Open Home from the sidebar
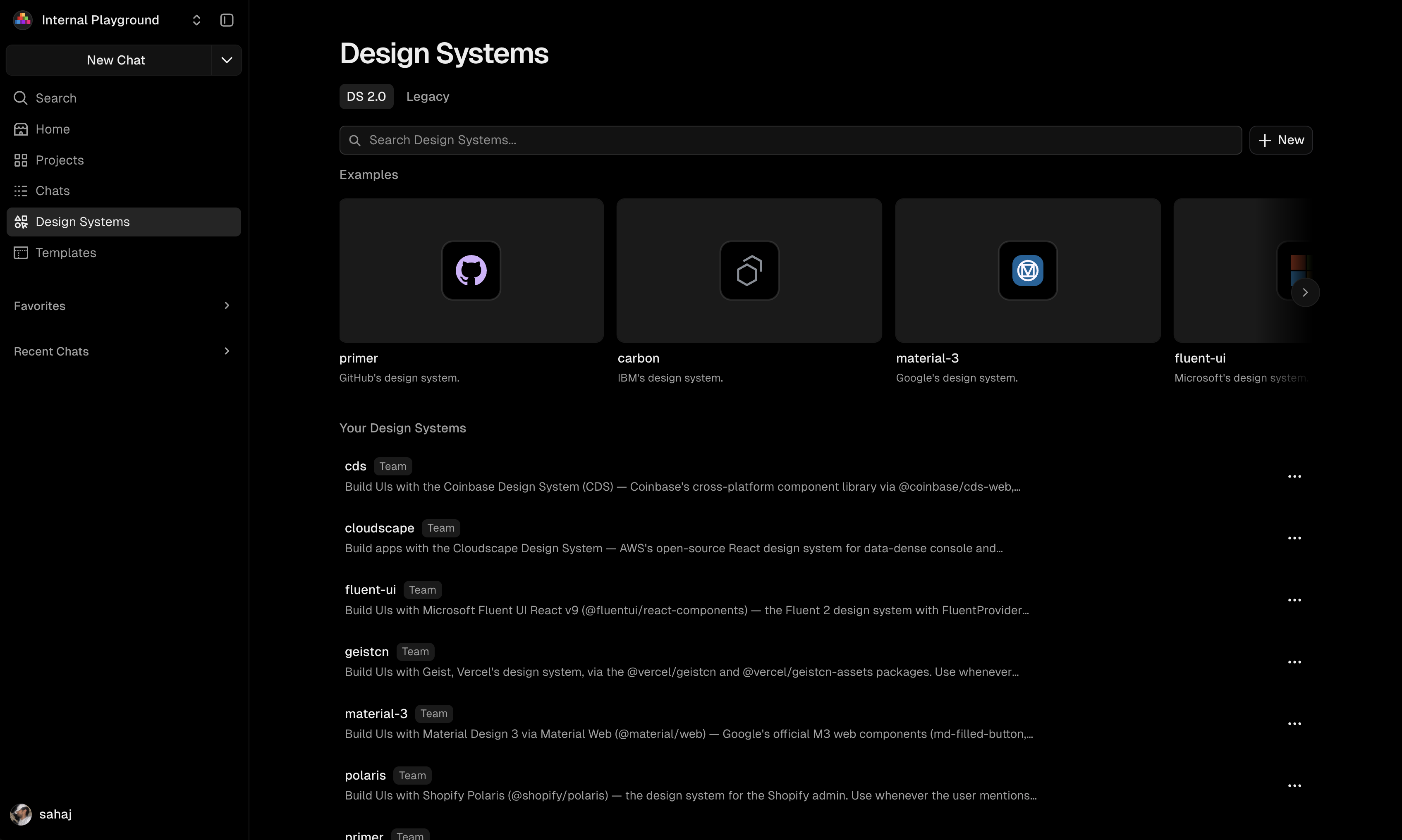The height and width of the screenshot is (840, 1402). coord(123,129)
